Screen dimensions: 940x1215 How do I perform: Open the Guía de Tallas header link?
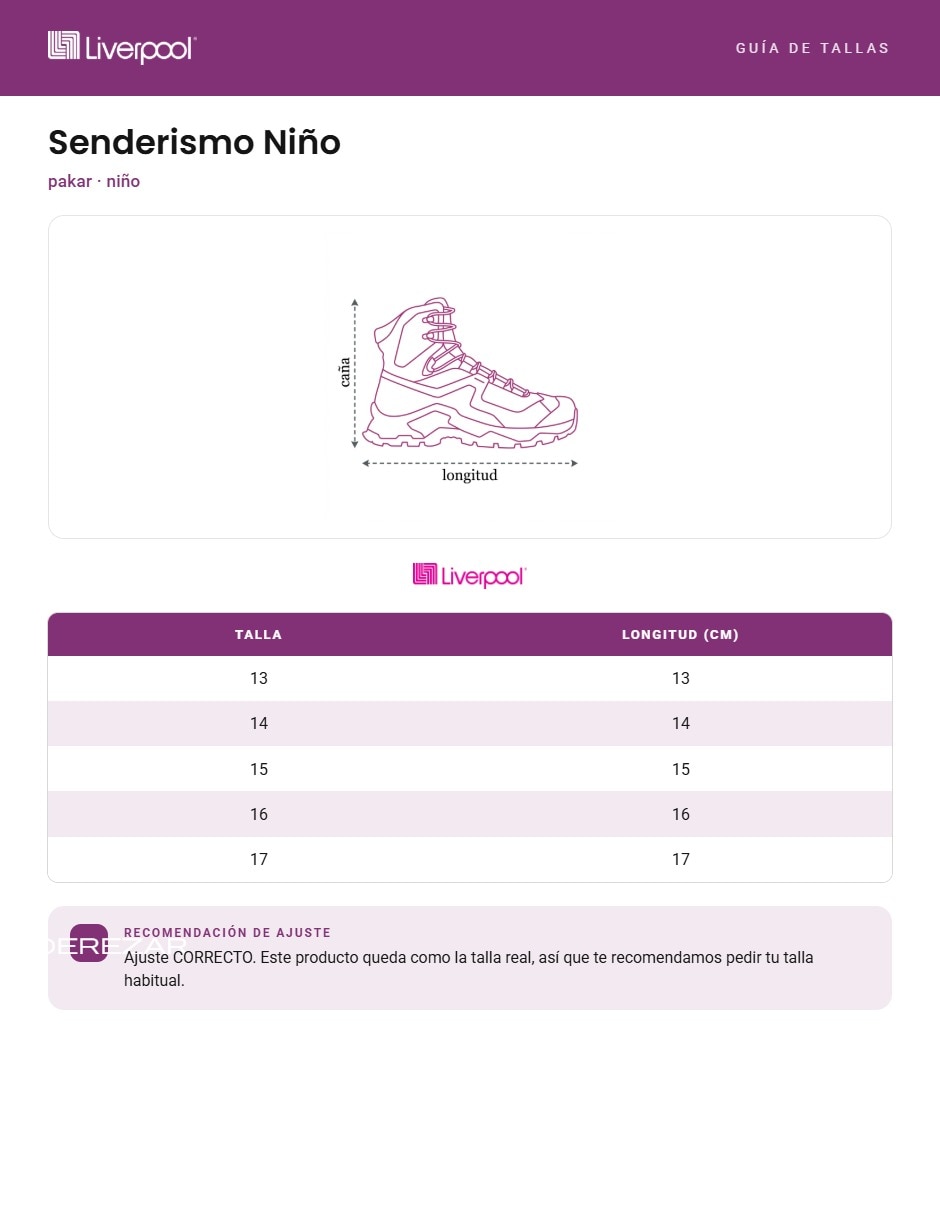(812, 48)
